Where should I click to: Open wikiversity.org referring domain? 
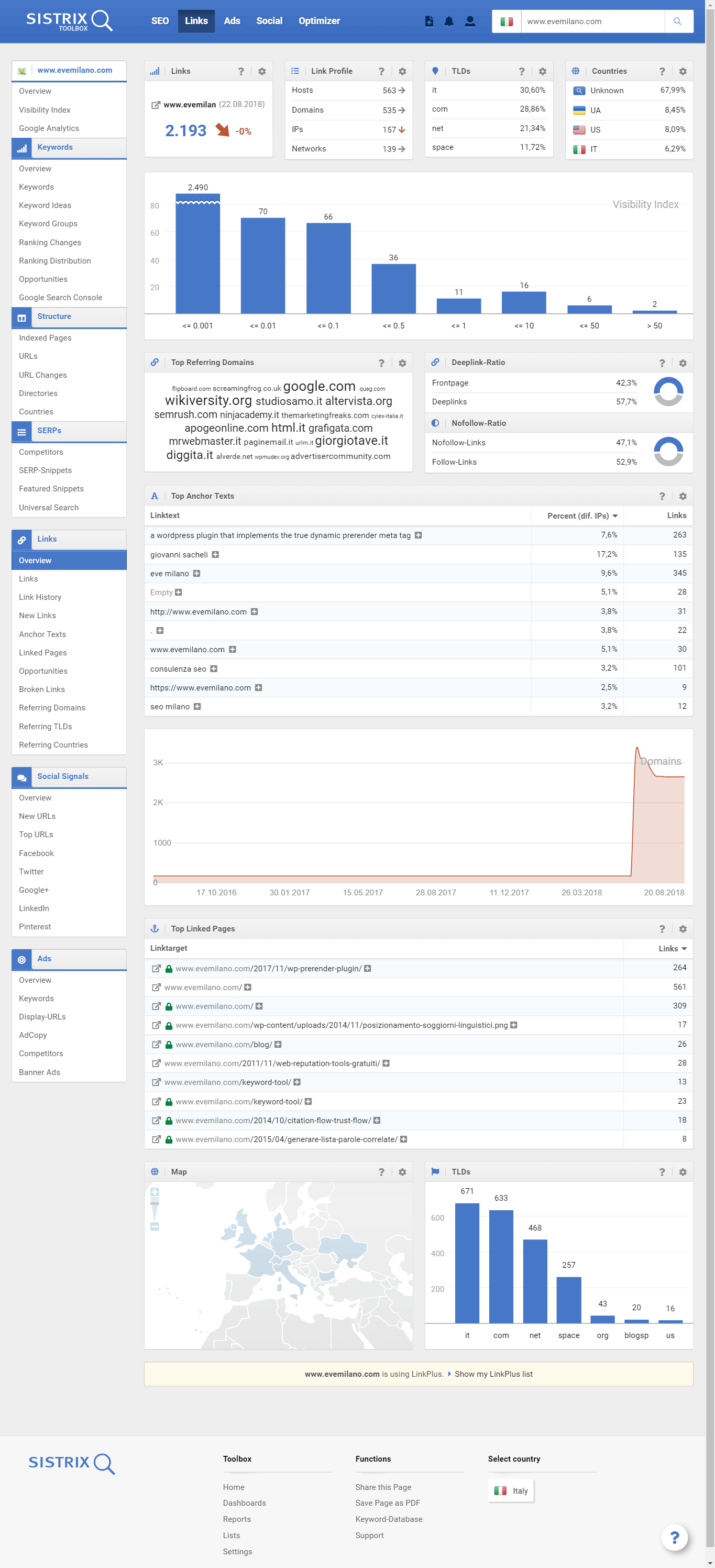click(x=208, y=401)
